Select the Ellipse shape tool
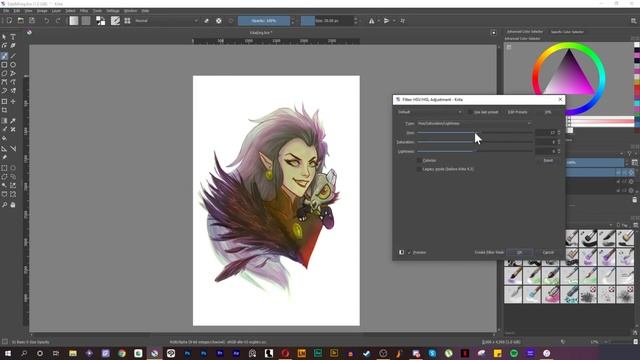Viewport: 640px width, 360px height. (x=13, y=65)
